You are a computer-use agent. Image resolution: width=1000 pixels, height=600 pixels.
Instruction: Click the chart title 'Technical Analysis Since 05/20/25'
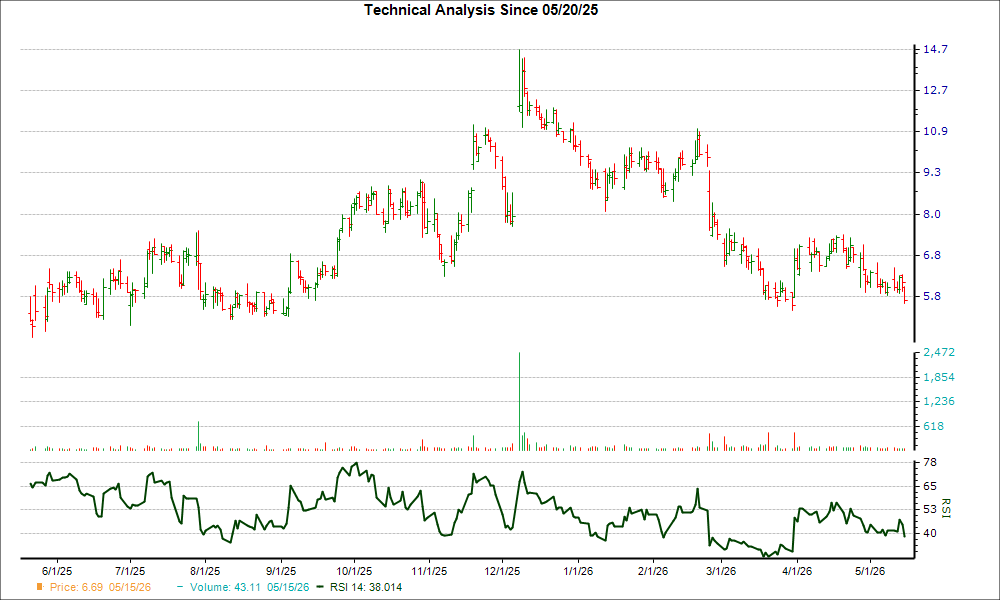pos(481,10)
